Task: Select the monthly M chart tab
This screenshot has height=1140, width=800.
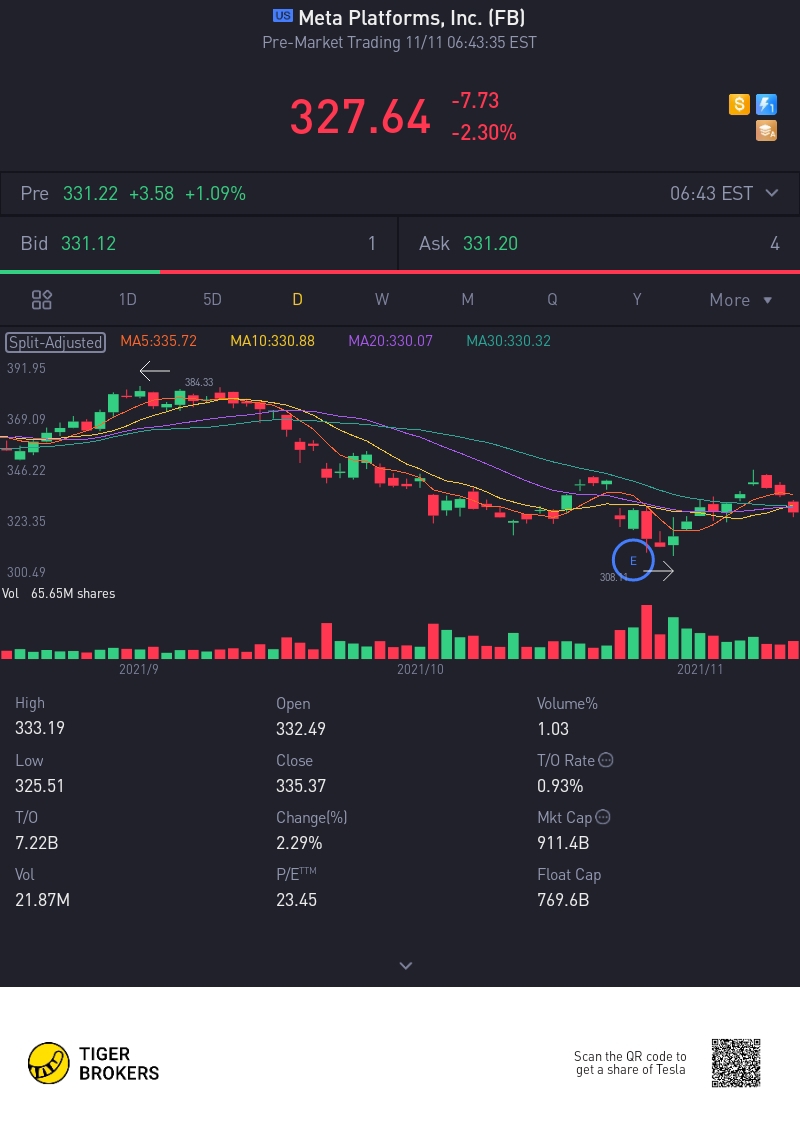Action: point(467,300)
